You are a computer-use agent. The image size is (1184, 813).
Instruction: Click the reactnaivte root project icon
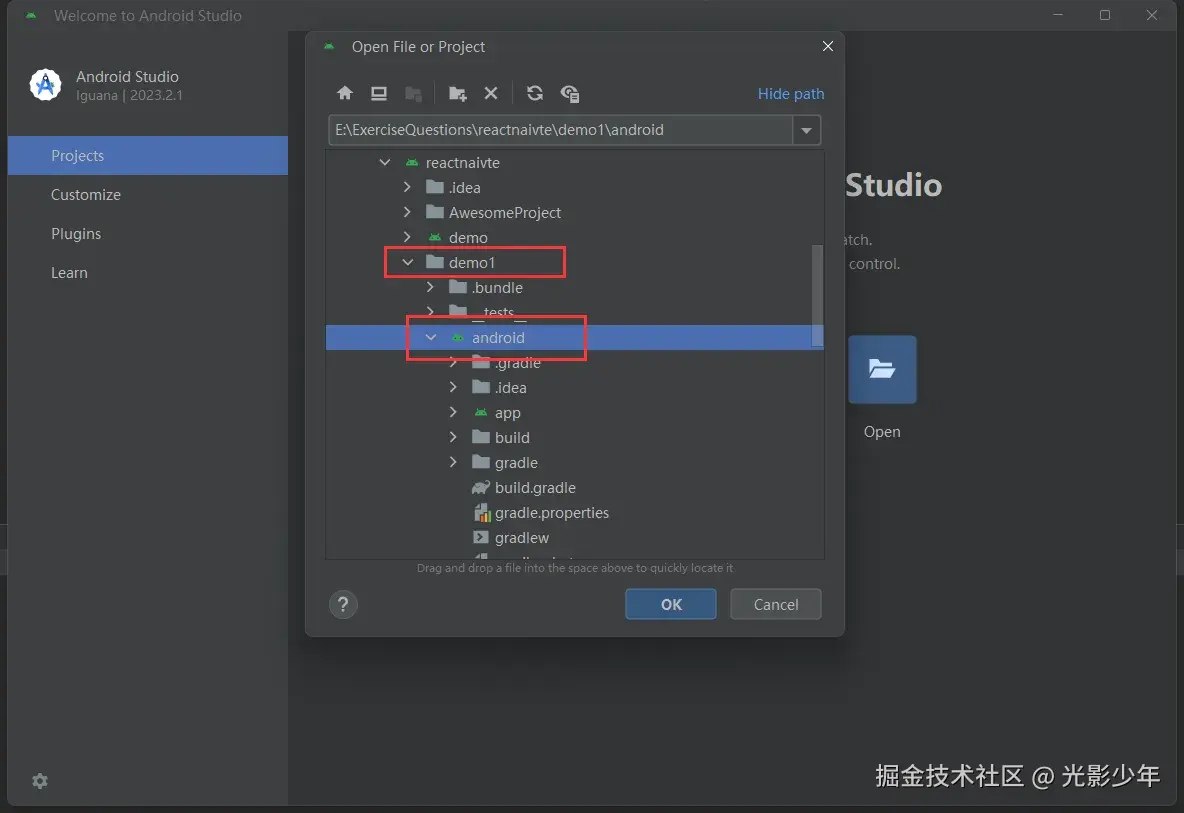coord(412,162)
